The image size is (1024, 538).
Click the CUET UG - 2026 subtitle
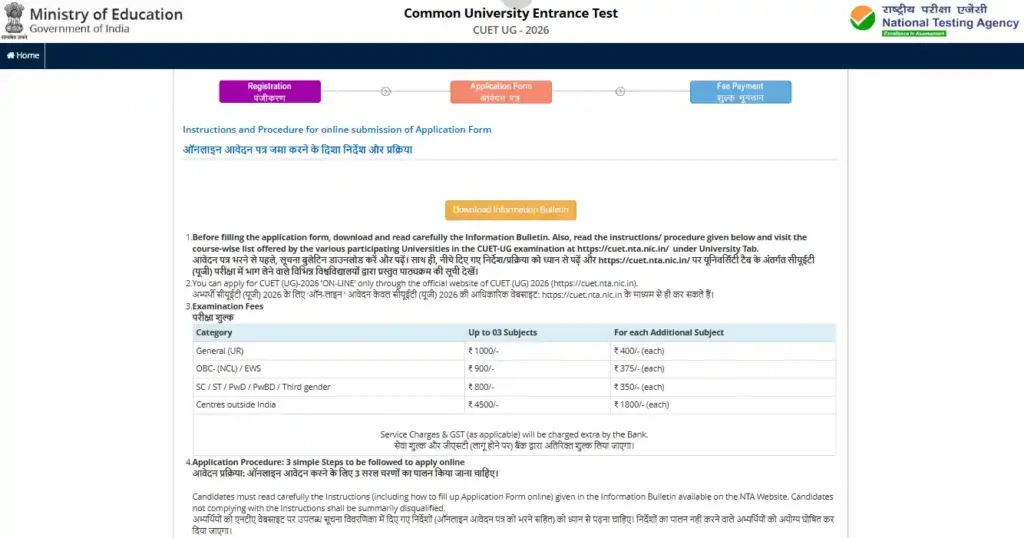pyautogui.click(x=510, y=30)
